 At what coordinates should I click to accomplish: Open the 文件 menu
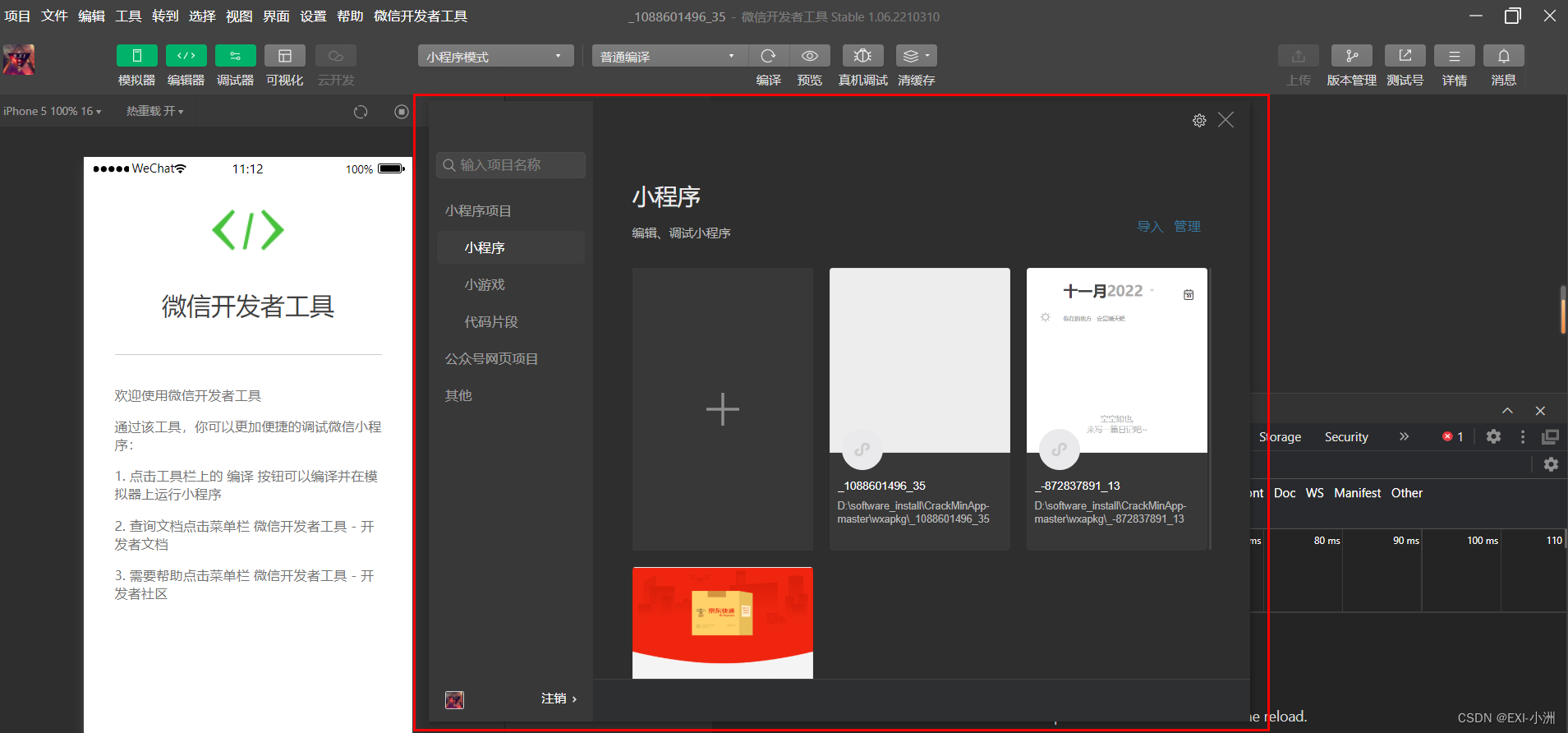pos(54,16)
